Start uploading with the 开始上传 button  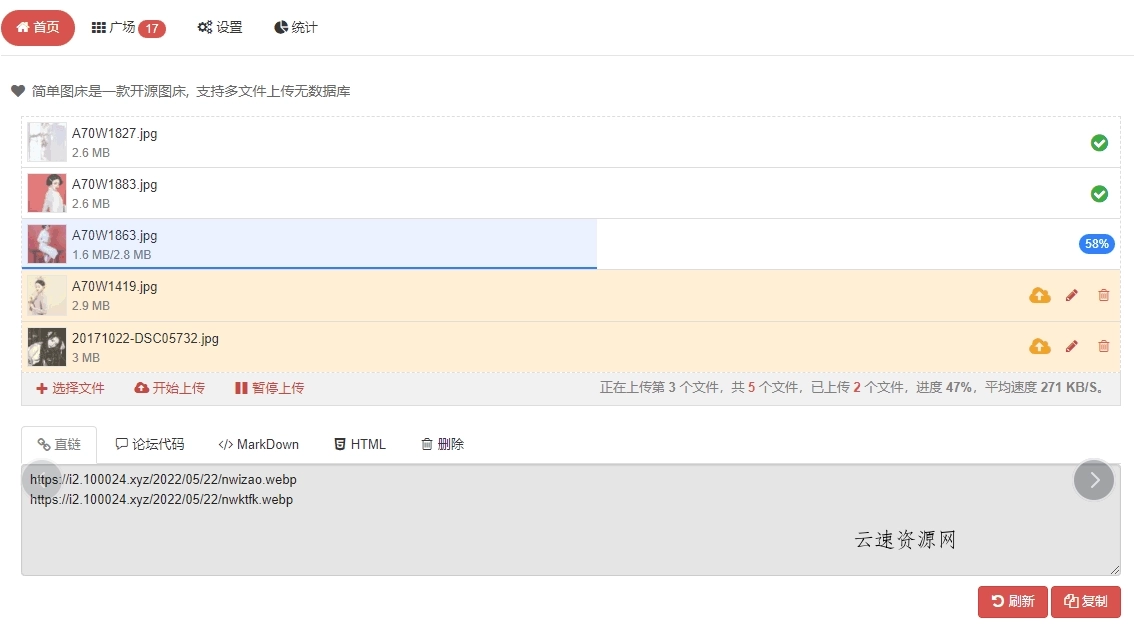click(x=169, y=388)
